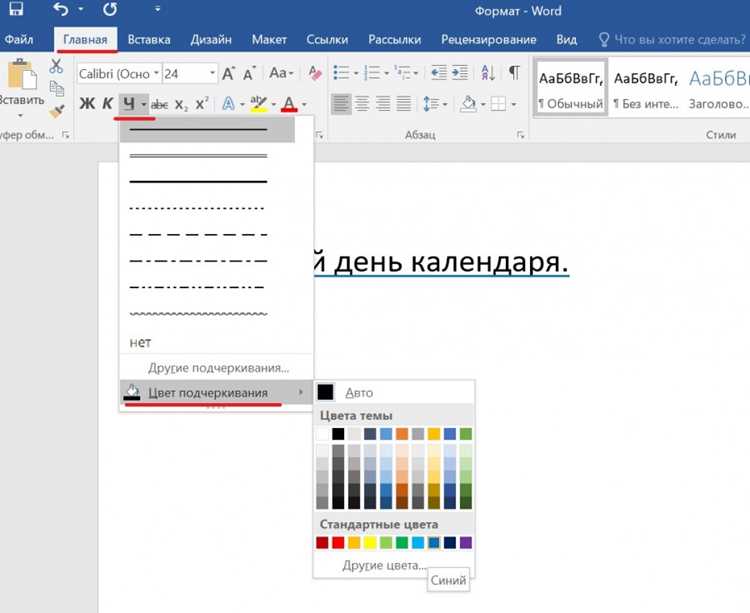750x613 pixels.
Task: Toggle strikethrough abc formatting
Action: (159, 104)
